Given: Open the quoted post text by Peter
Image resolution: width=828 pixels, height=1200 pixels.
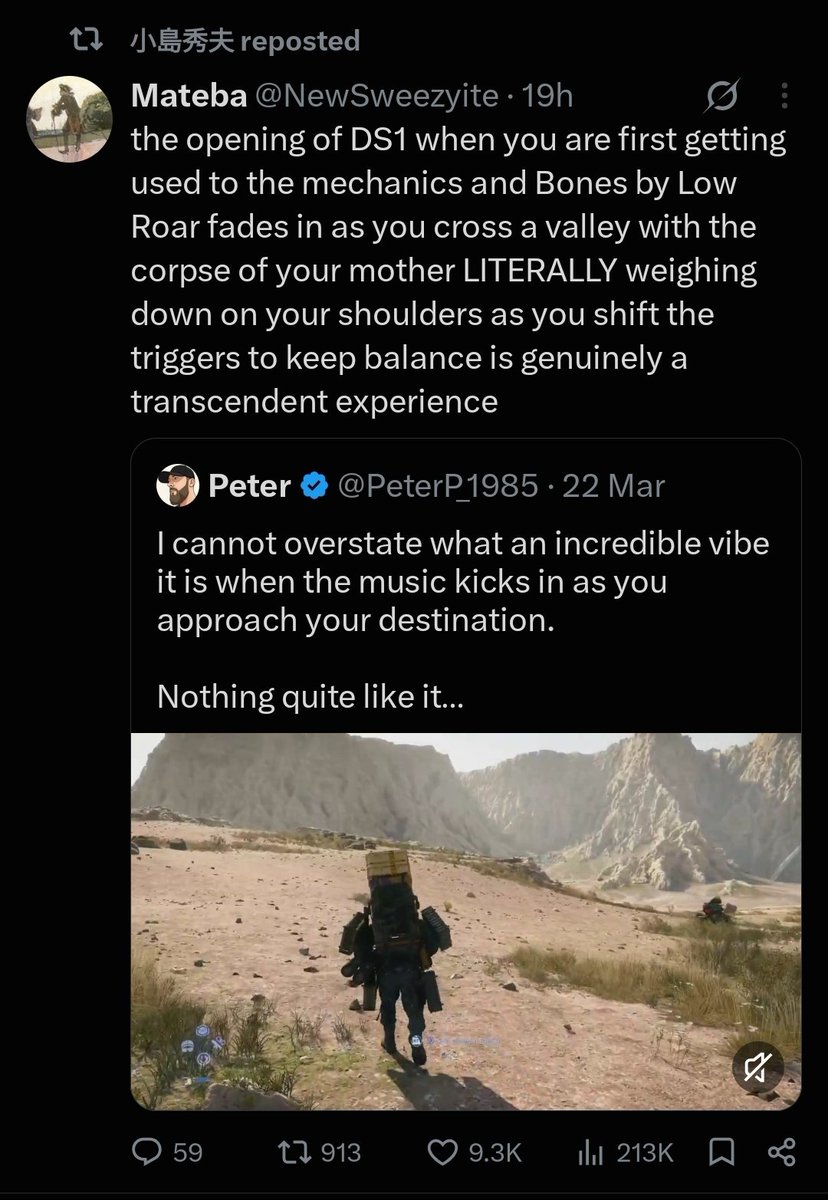Looking at the screenshot, I should (463, 619).
